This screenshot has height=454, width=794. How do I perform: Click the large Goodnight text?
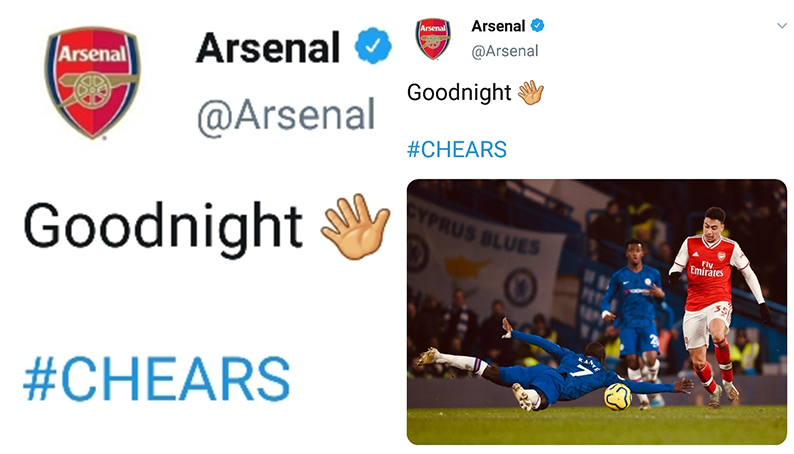click(163, 227)
